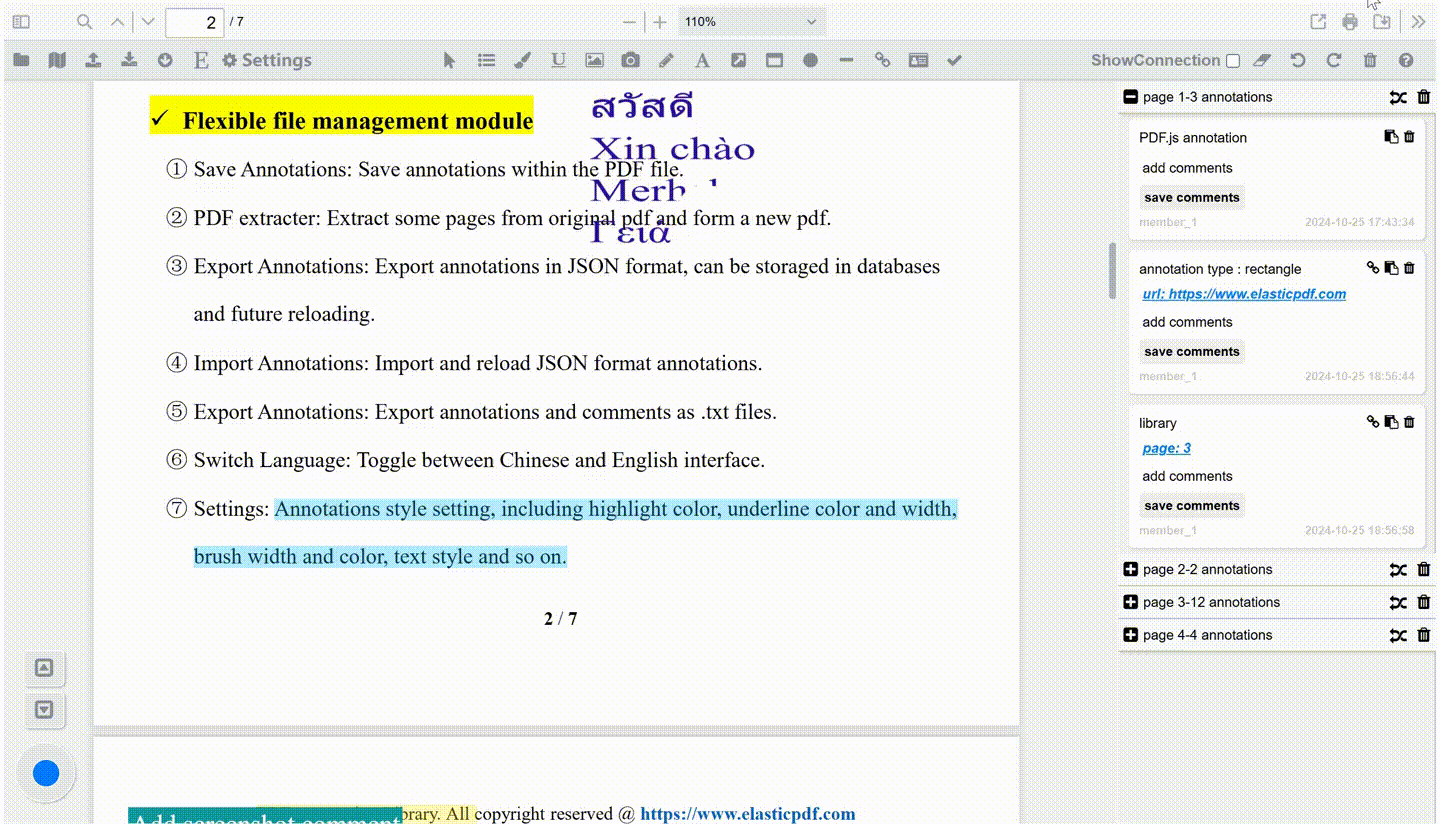The width and height of the screenshot is (1440, 824).
Task: Save comments on library annotation
Action: tap(1192, 505)
